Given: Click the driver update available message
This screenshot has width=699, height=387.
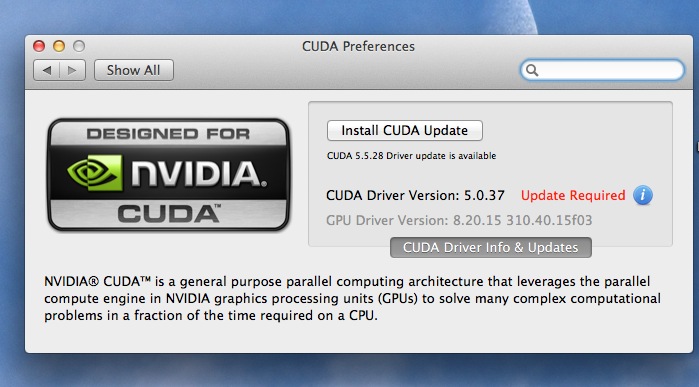Looking at the screenshot, I should [x=411, y=156].
